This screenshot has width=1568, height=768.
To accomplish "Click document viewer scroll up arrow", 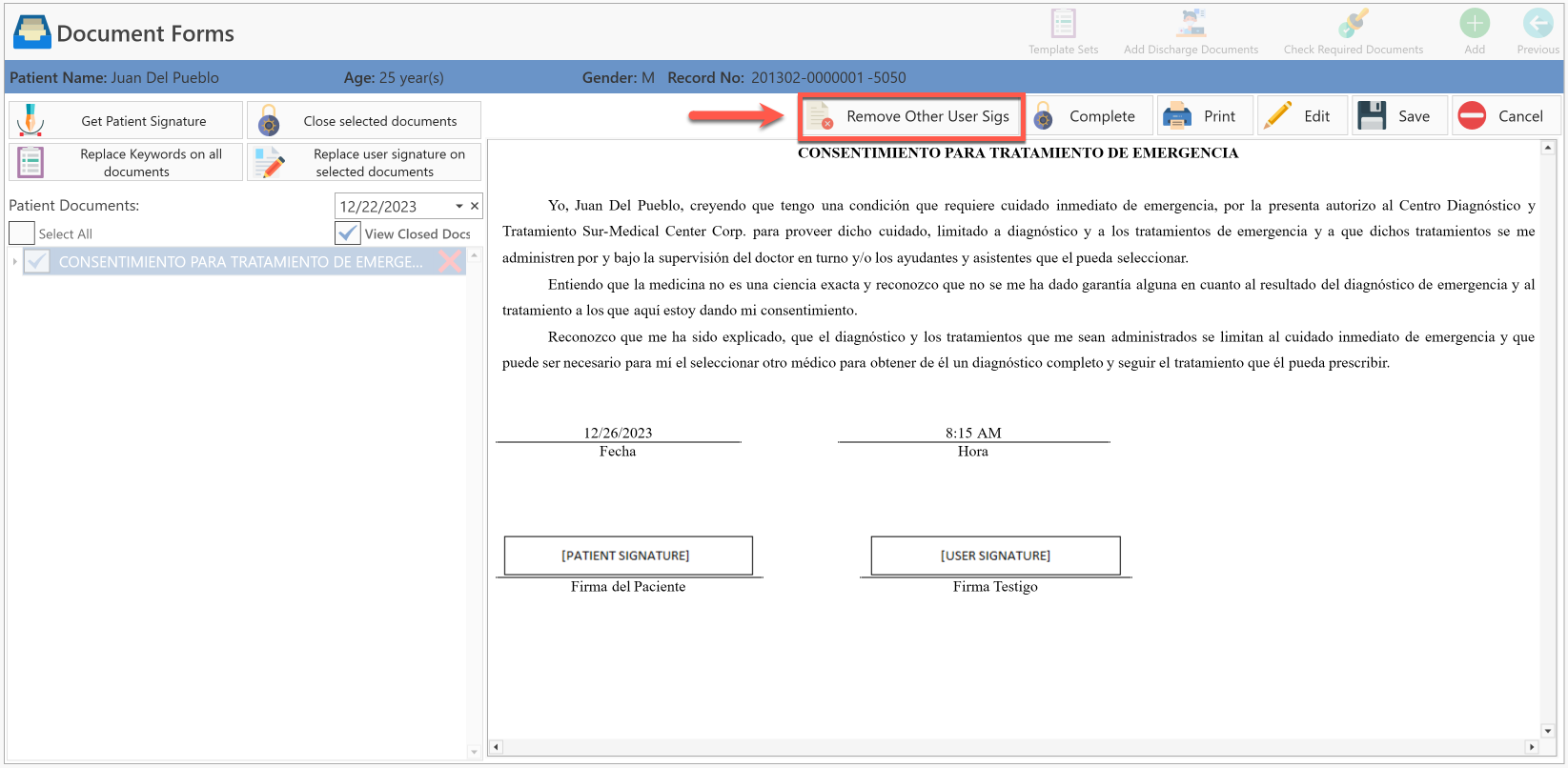I will 1548,148.
